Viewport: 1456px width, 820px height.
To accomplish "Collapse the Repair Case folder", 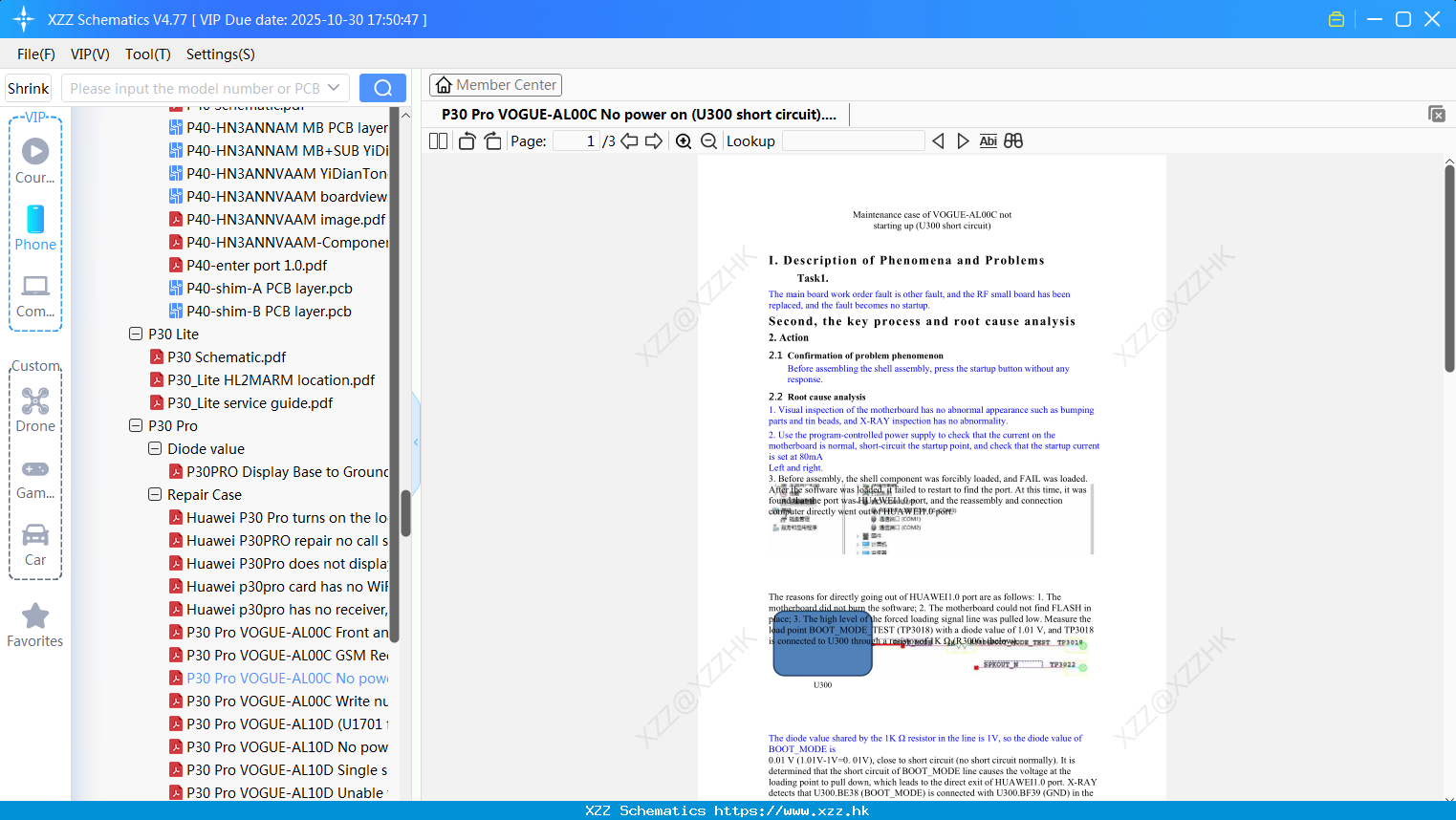I will [x=155, y=494].
